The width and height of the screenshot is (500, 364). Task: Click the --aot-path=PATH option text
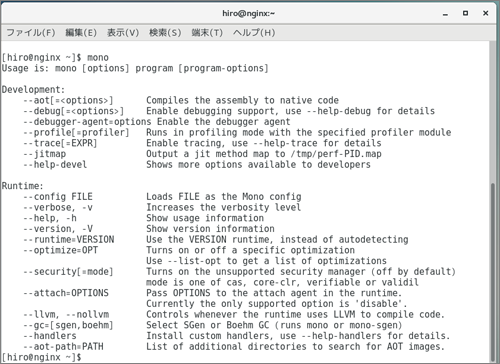pos(63,346)
